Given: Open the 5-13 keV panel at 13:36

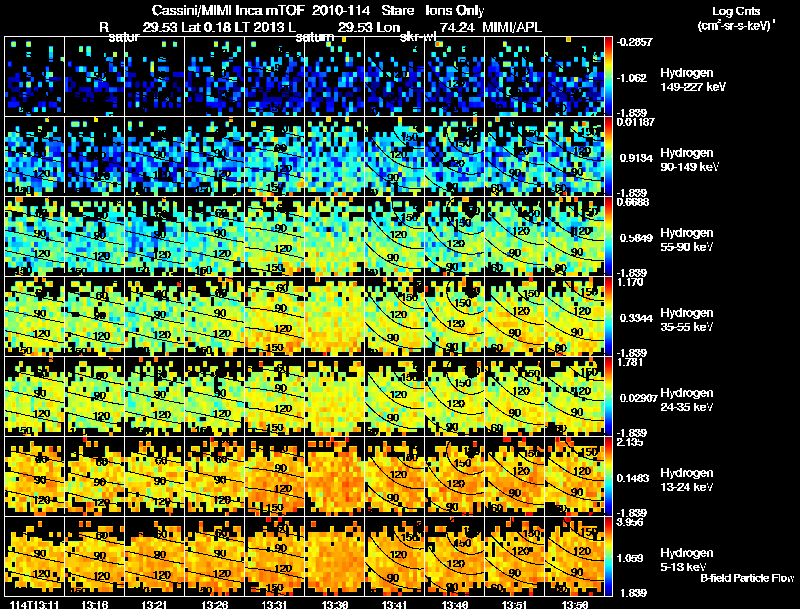Looking at the screenshot, I should (335, 556).
